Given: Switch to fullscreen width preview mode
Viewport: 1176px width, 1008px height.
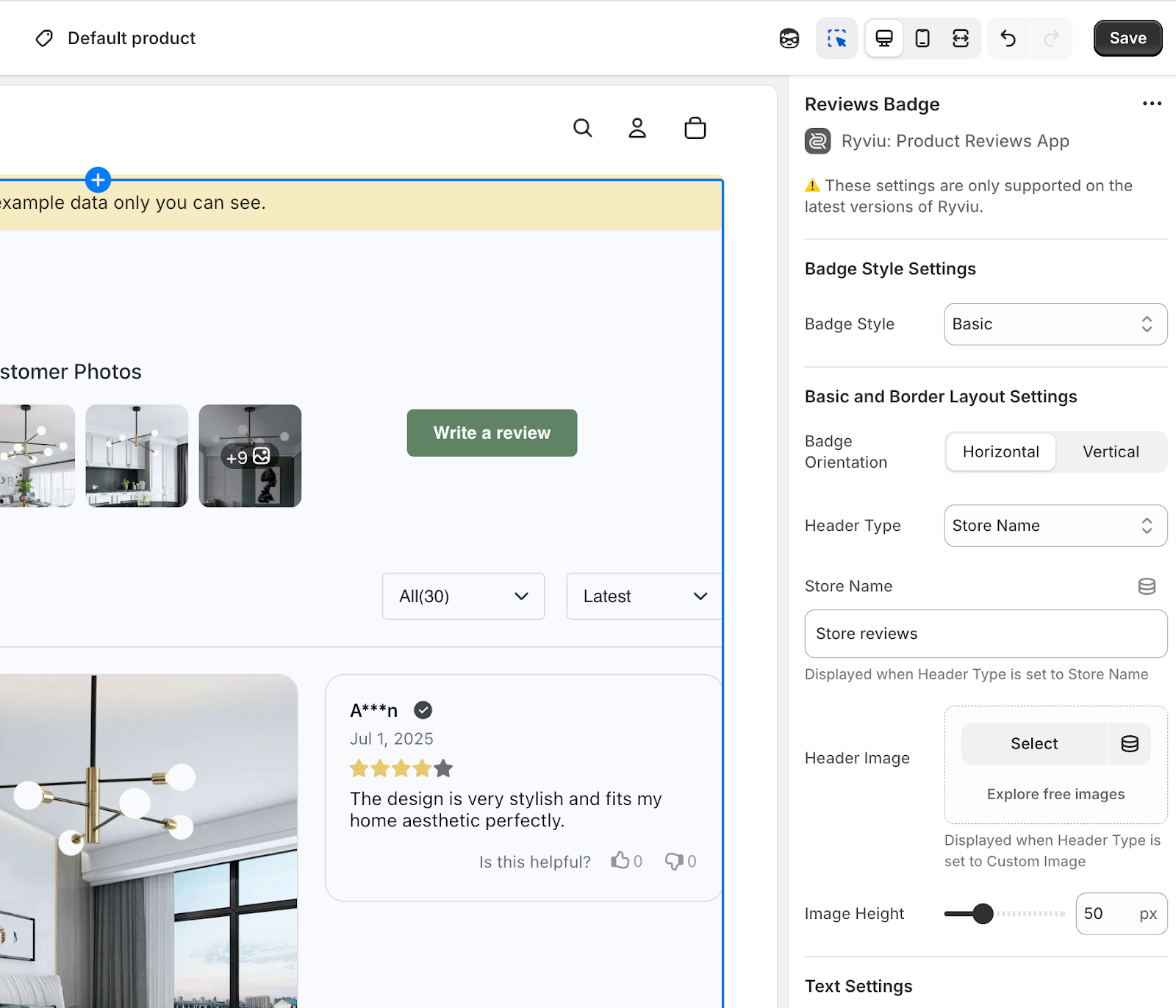Looking at the screenshot, I should [x=960, y=38].
